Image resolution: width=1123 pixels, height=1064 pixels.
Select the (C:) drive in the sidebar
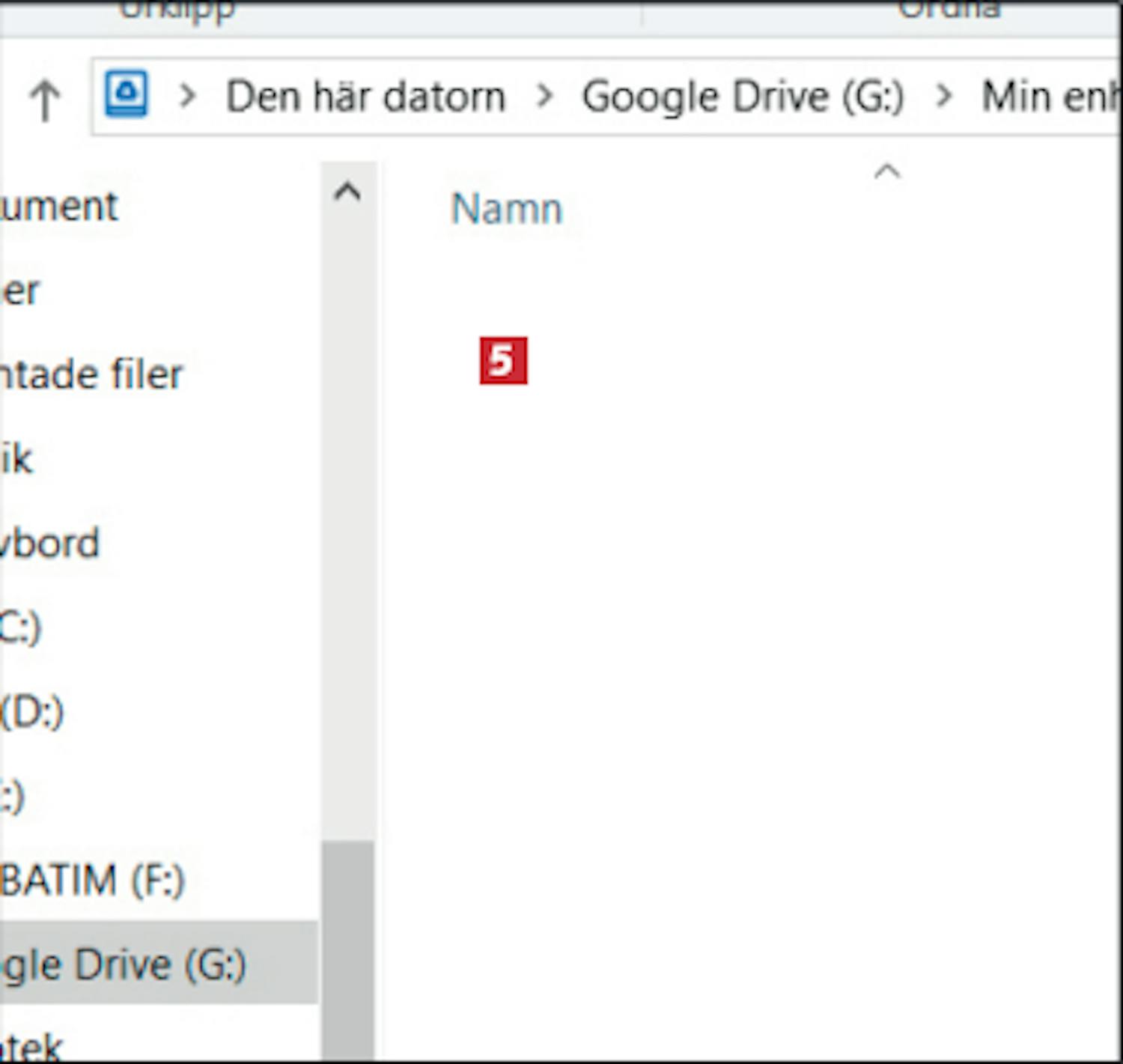[20, 627]
